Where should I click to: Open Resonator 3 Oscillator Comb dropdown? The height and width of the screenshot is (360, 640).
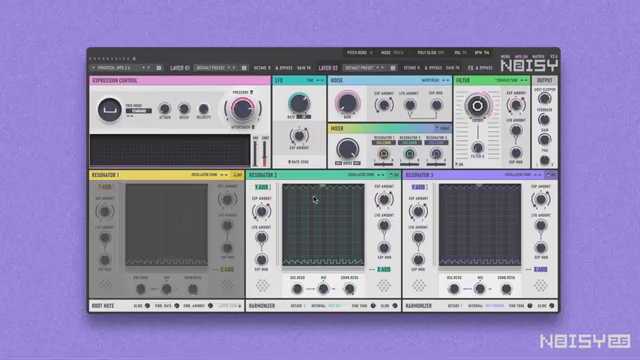pyautogui.click(x=518, y=175)
